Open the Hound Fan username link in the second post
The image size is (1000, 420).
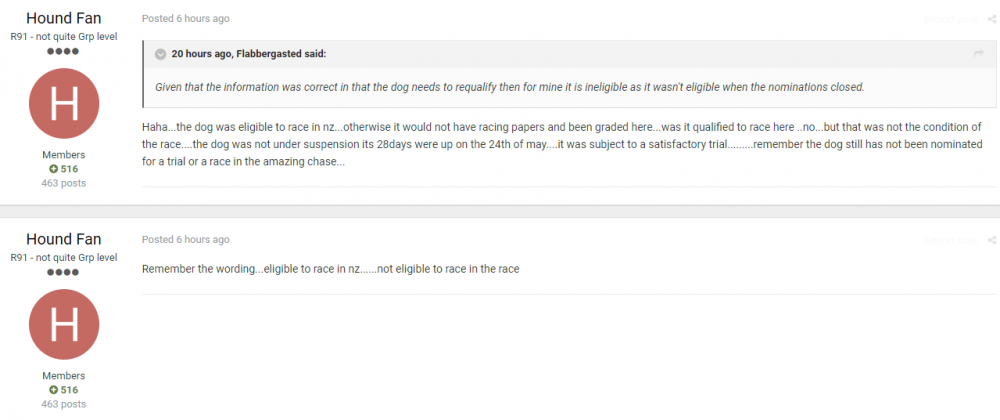pyautogui.click(x=64, y=239)
